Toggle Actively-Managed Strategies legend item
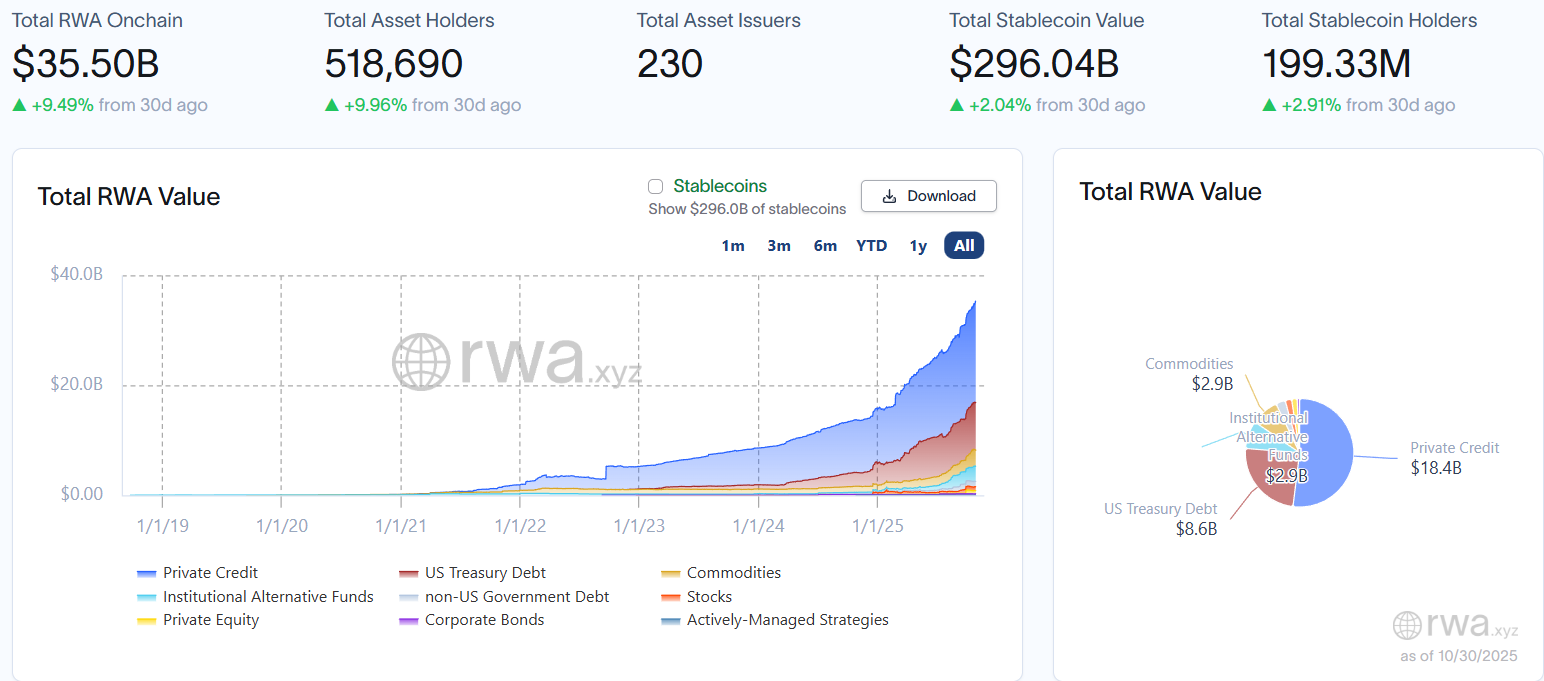Image resolution: width=1544 pixels, height=681 pixels. pyautogui.click(x=786, y=619)
